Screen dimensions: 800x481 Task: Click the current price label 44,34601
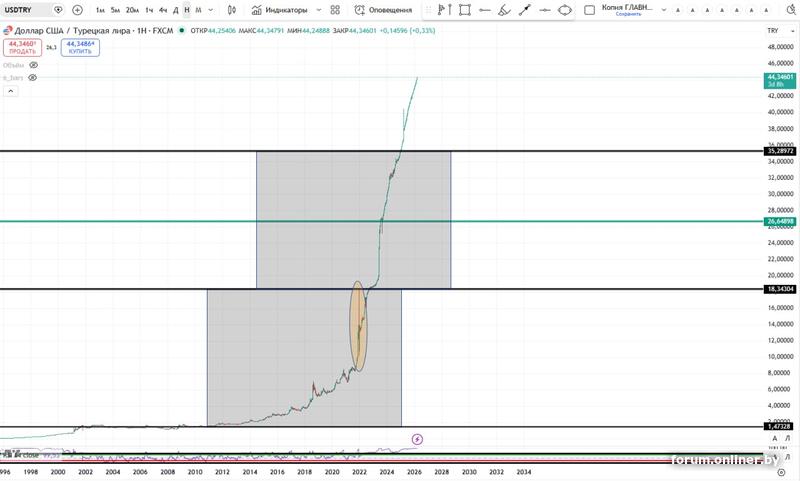pyautogui.click(x=780, y=80)
